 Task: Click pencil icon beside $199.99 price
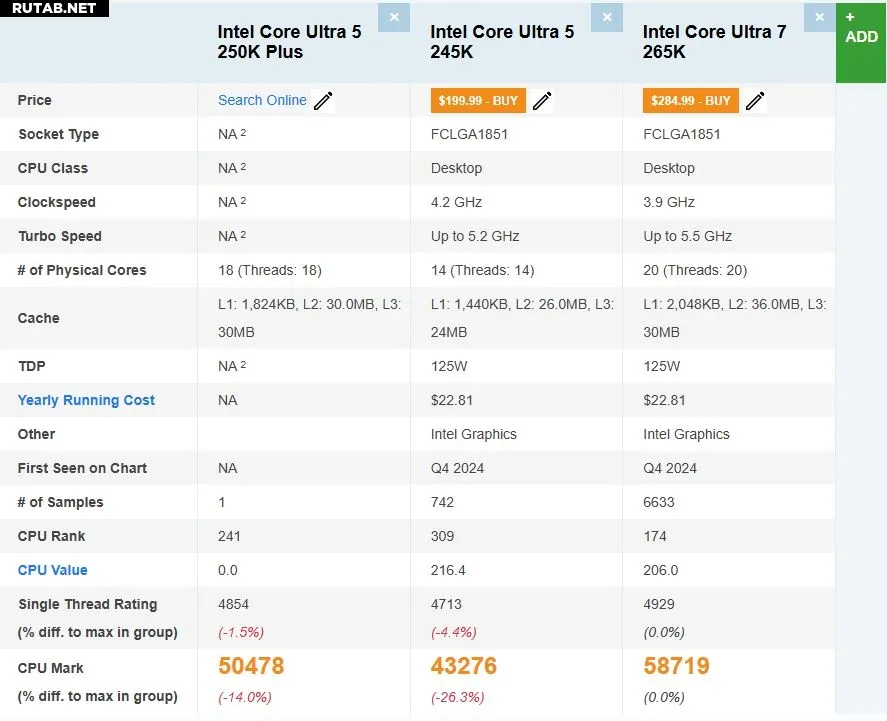[542, 101]
